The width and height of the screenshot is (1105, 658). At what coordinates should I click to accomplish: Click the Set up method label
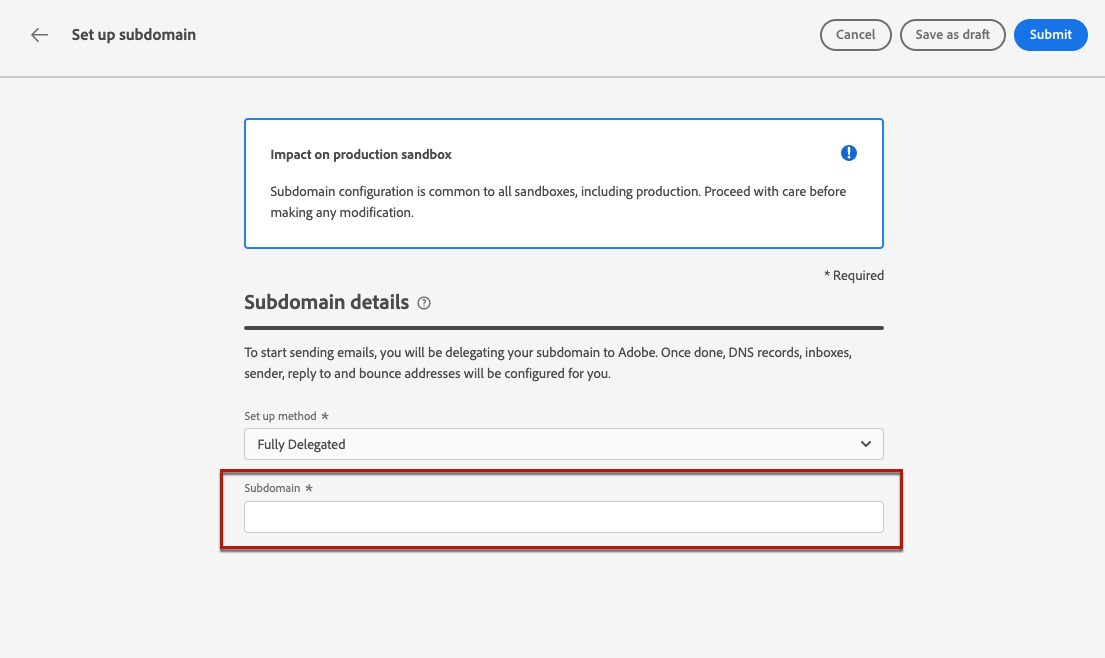click(280, 416)
